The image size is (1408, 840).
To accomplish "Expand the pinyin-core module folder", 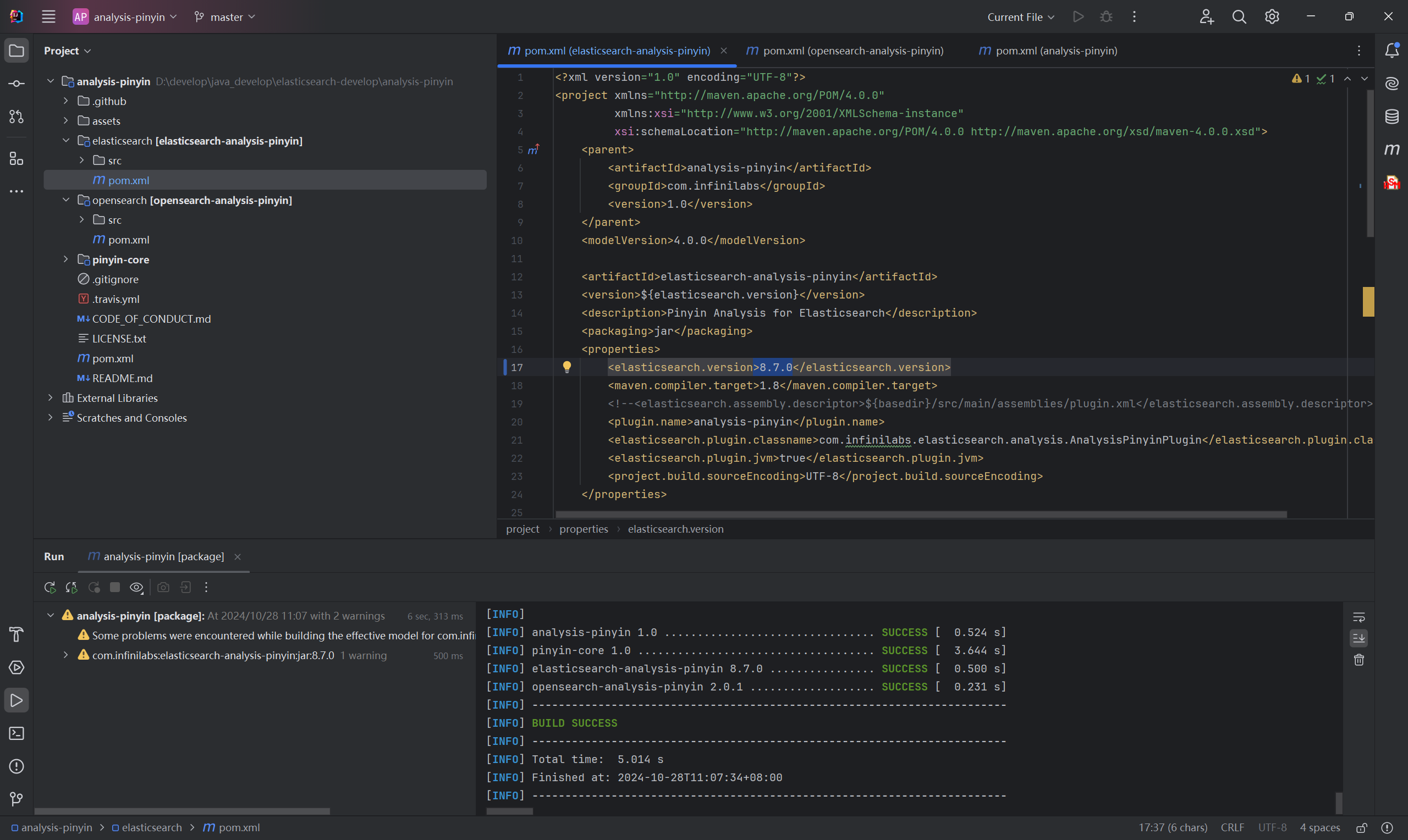I will tap(65, 259).
